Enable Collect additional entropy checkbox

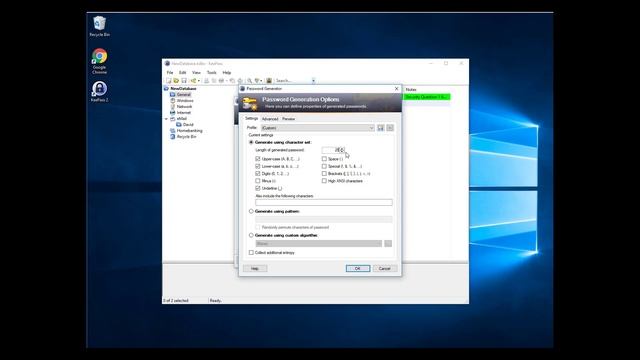pos(251,253)
